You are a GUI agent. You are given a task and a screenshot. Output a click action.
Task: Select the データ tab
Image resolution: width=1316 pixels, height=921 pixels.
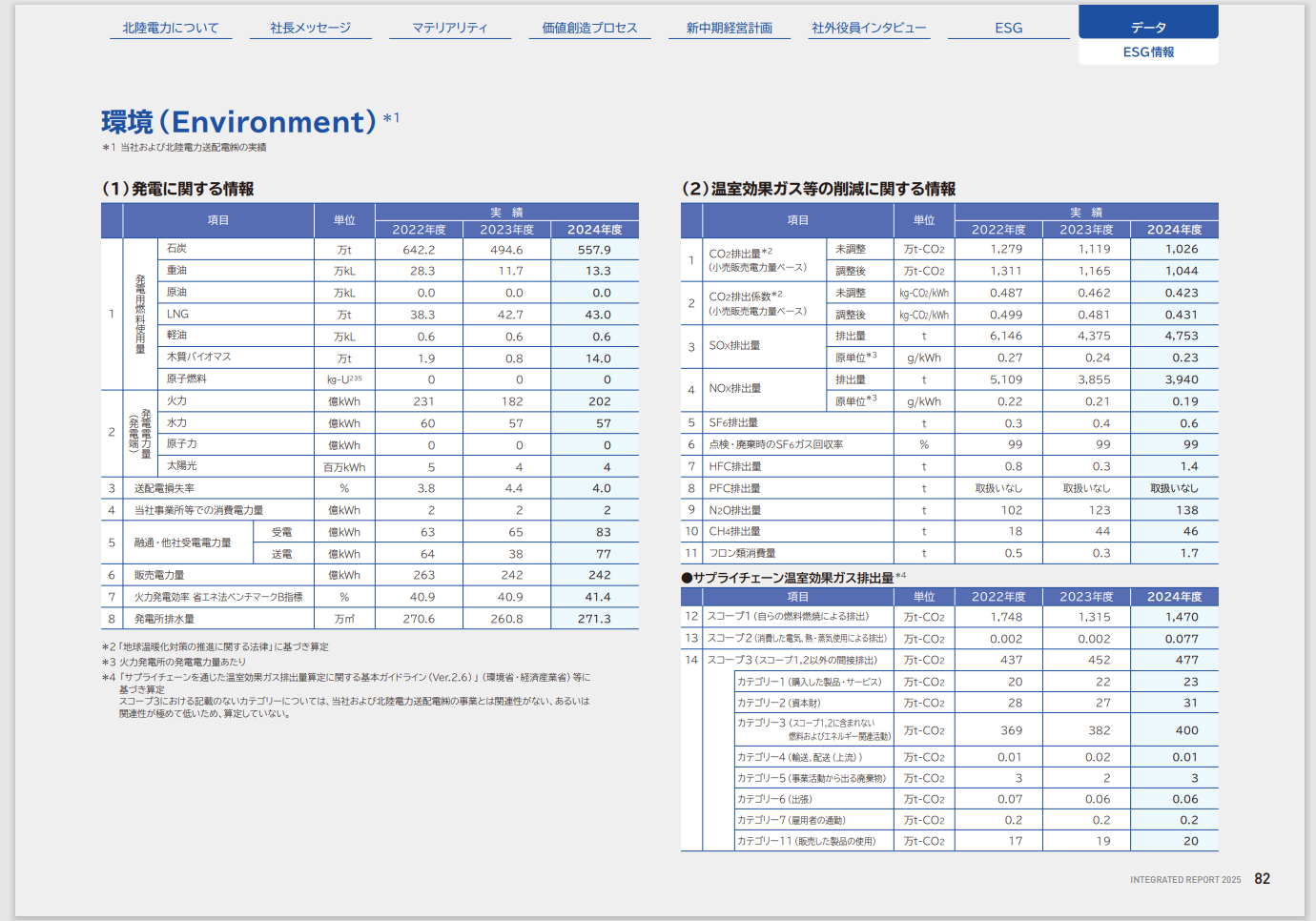1148,27
